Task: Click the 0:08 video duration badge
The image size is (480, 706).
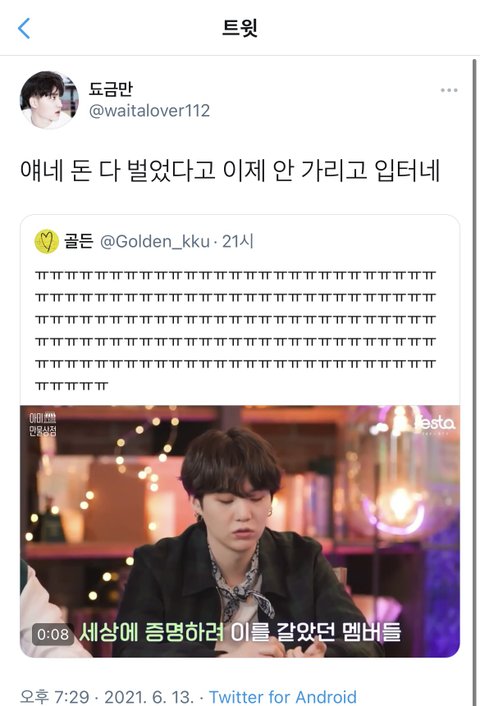Action: pos(53,634)
